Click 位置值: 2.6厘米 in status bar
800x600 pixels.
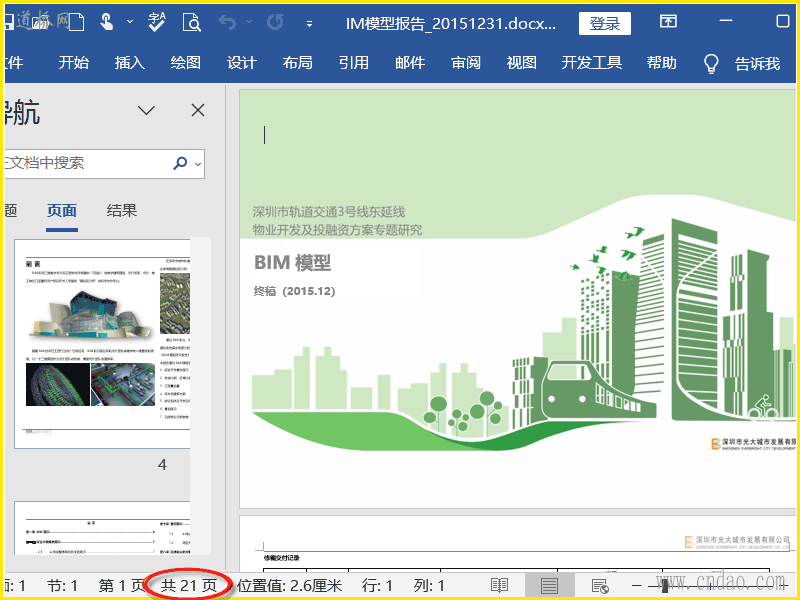click(x=290, y=586)
